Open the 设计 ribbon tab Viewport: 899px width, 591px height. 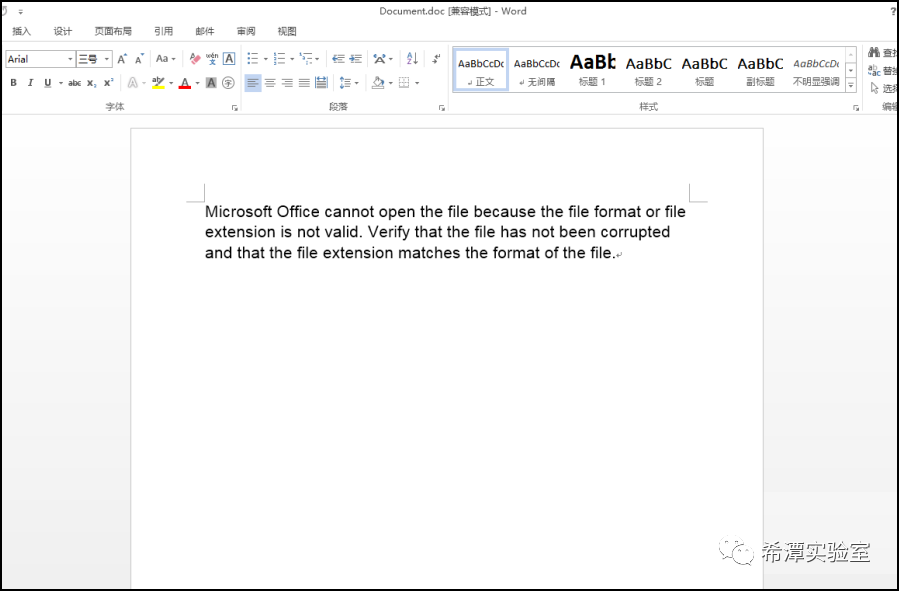[62, 31]
